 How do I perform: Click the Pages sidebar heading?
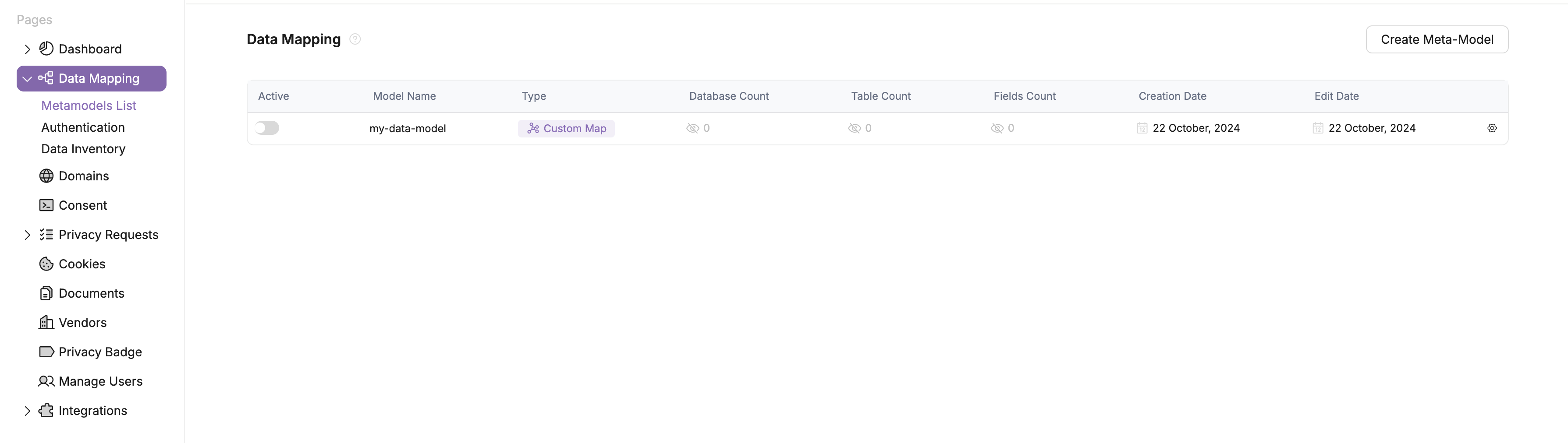point(34,19)
